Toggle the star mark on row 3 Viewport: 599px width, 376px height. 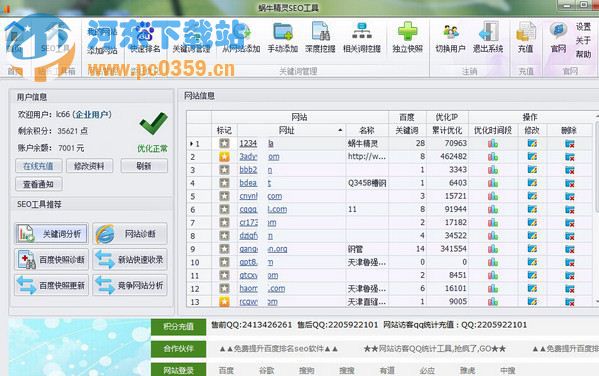click(x=224, y=170)
